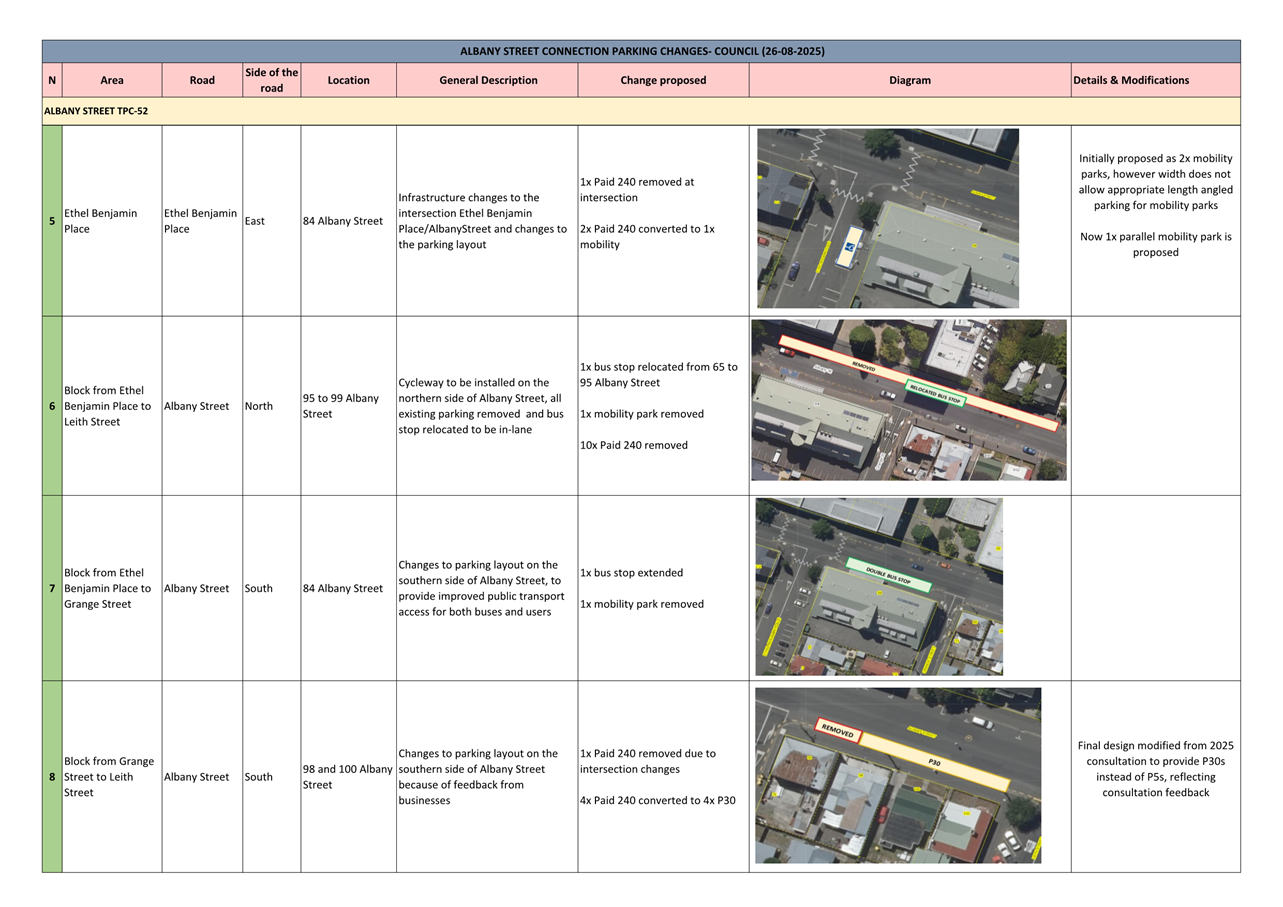Screen dimensions: 1283x907
Task: Click the mobility park symbol in row 5 diagram
Action: pyautogui.click(x=850, y=245)
